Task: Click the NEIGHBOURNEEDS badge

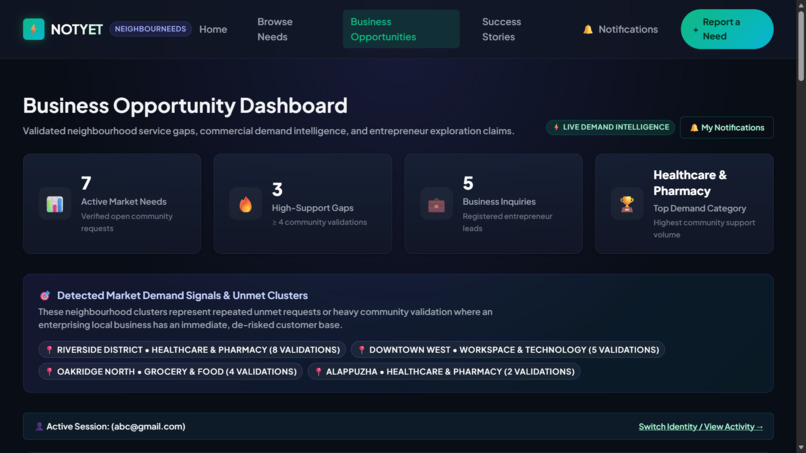Action: (x=150, y=29)
